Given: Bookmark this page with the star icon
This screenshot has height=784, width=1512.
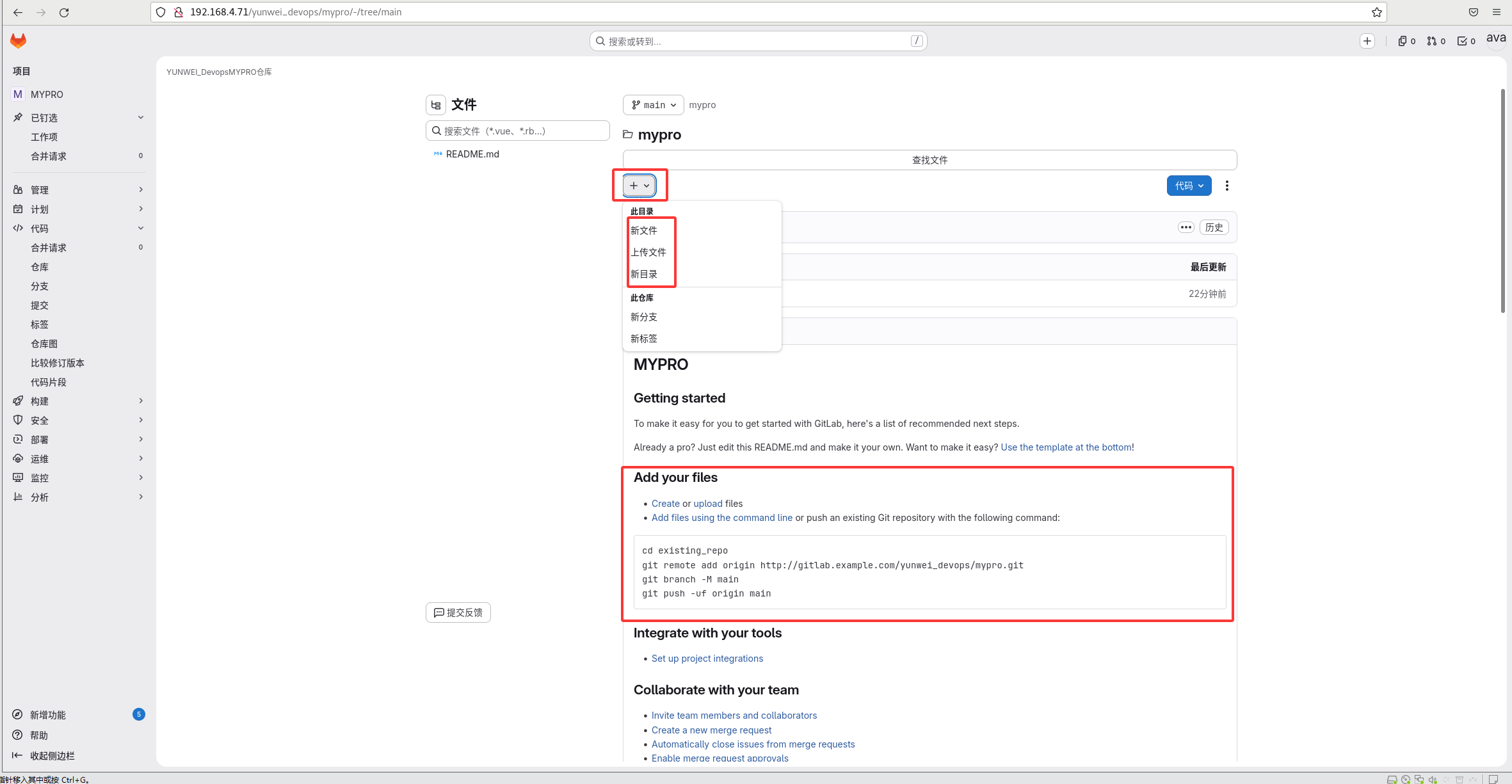Looking at the screenshot, I should 1376,12.
